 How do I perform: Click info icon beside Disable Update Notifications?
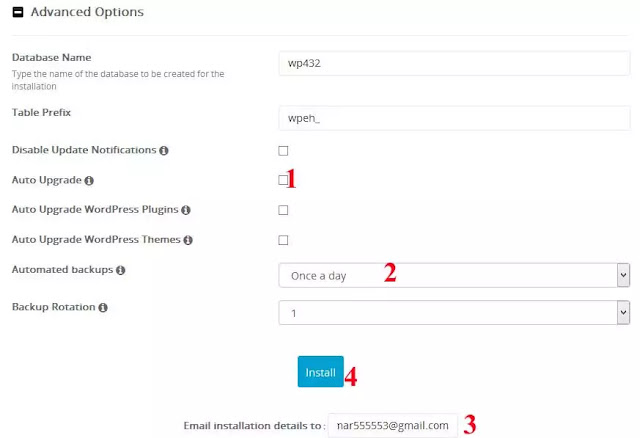click(164, 151)
